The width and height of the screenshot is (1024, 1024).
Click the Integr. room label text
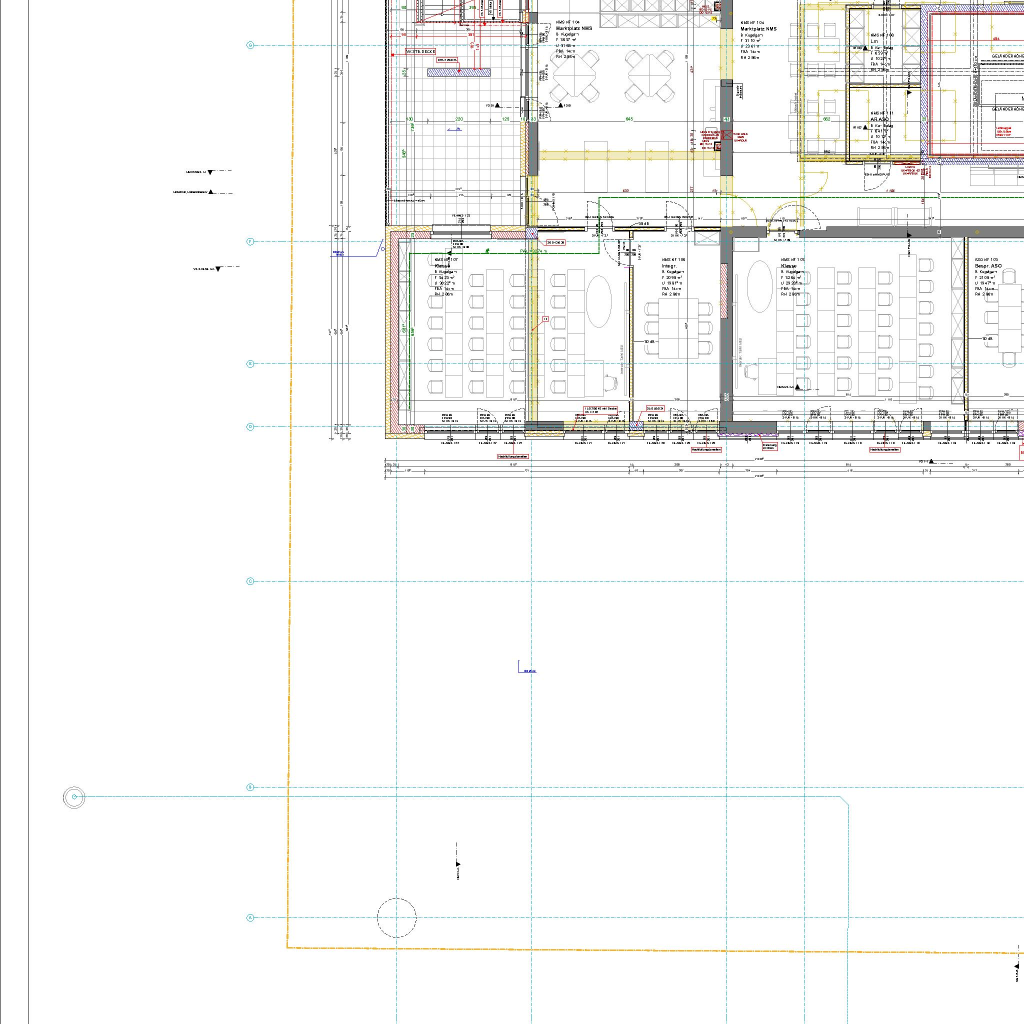tap(669, 266)
